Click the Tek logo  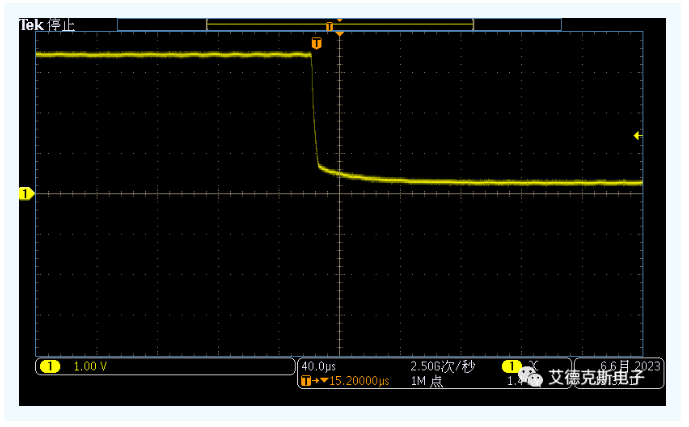coord(31,25)
